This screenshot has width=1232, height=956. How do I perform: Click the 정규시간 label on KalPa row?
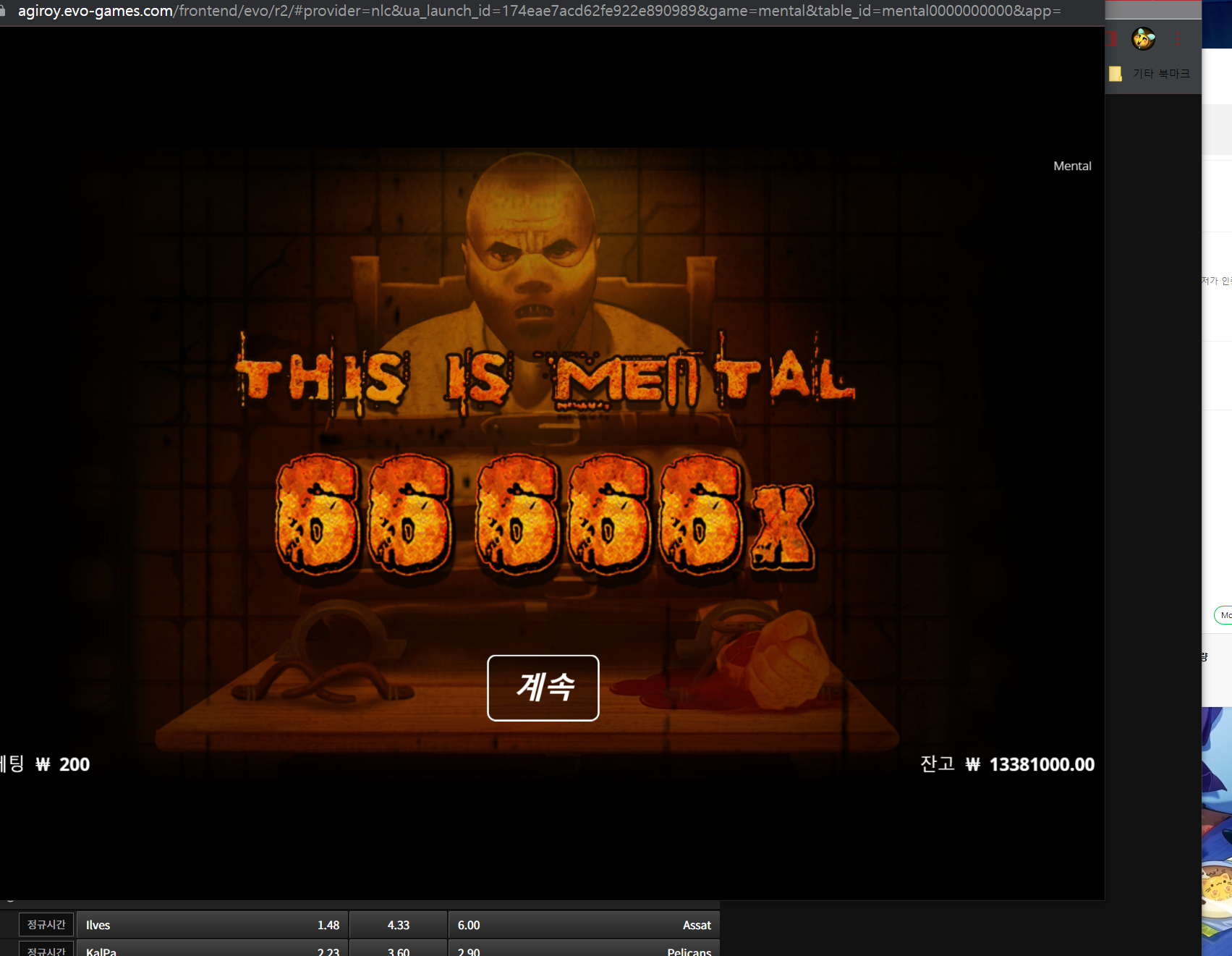(46, 949)
